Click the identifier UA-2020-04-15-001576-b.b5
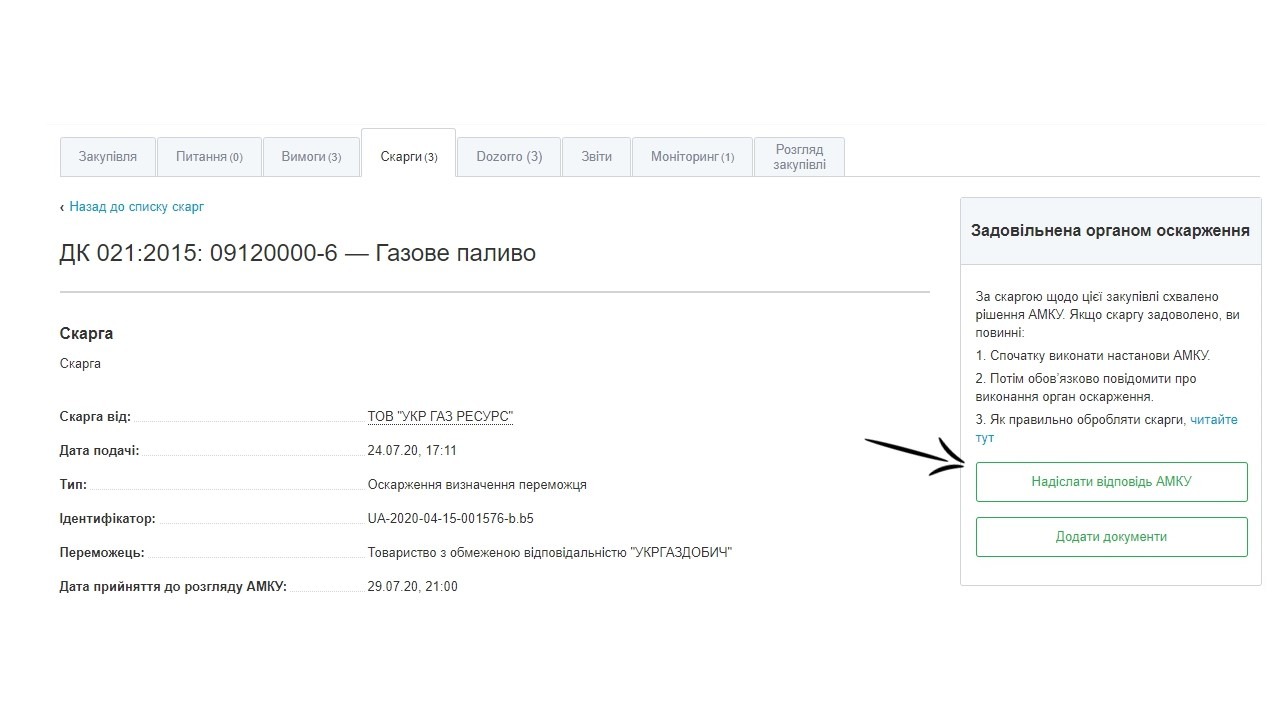 pyautogui.click(x=450, y=519)
